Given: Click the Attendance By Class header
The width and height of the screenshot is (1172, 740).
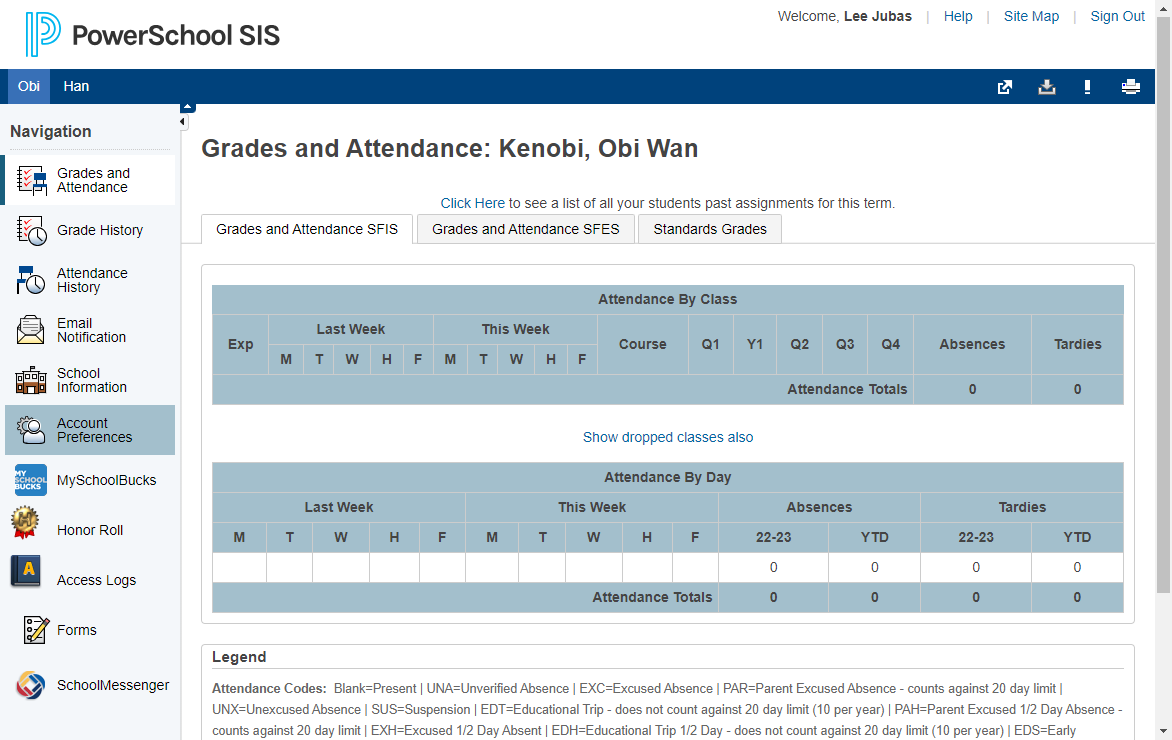Looking at the screenshot, I should click(667, 300).
